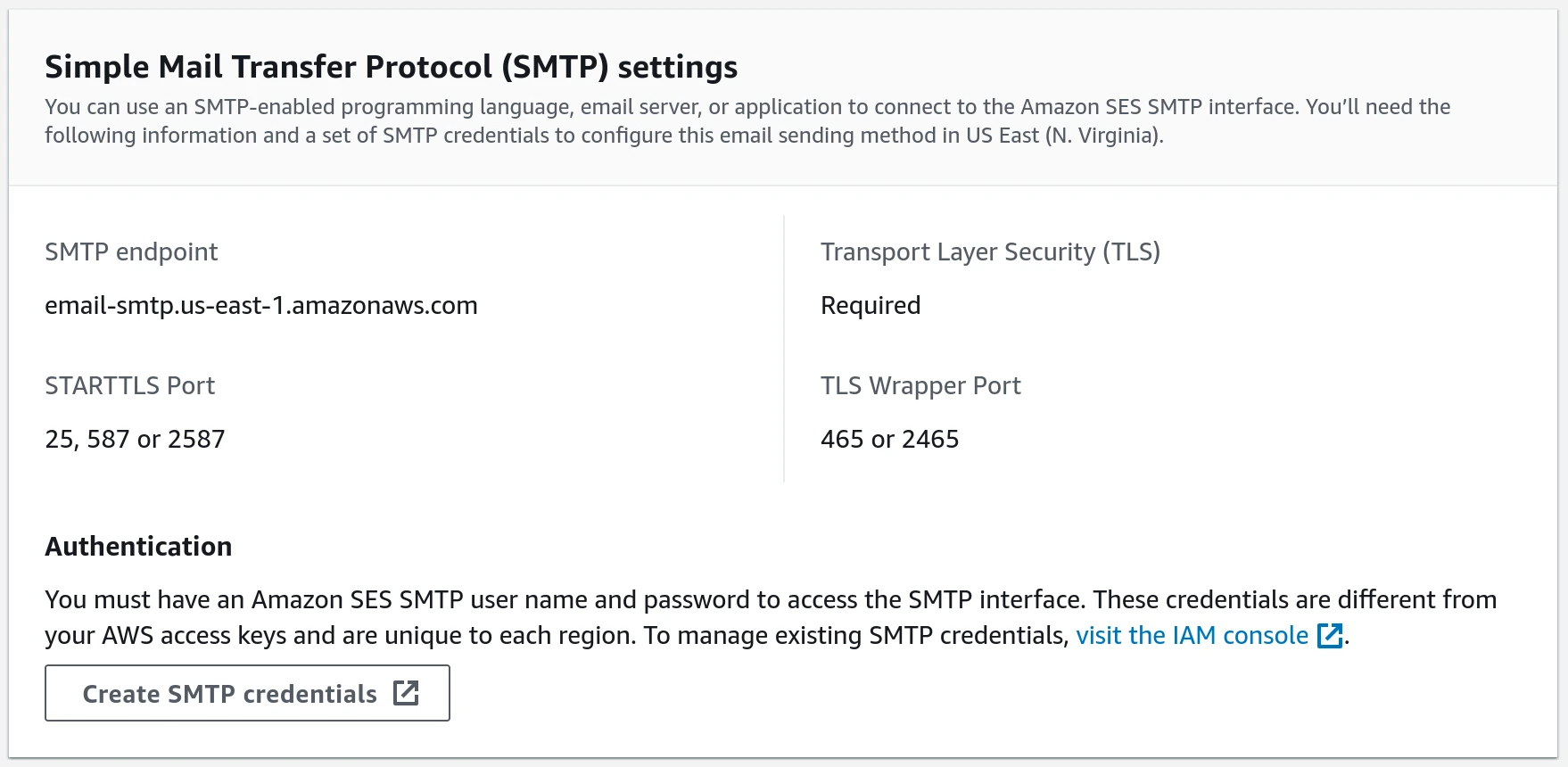
Task: Click the SMTP settings page title
Action: coord(392,66)
